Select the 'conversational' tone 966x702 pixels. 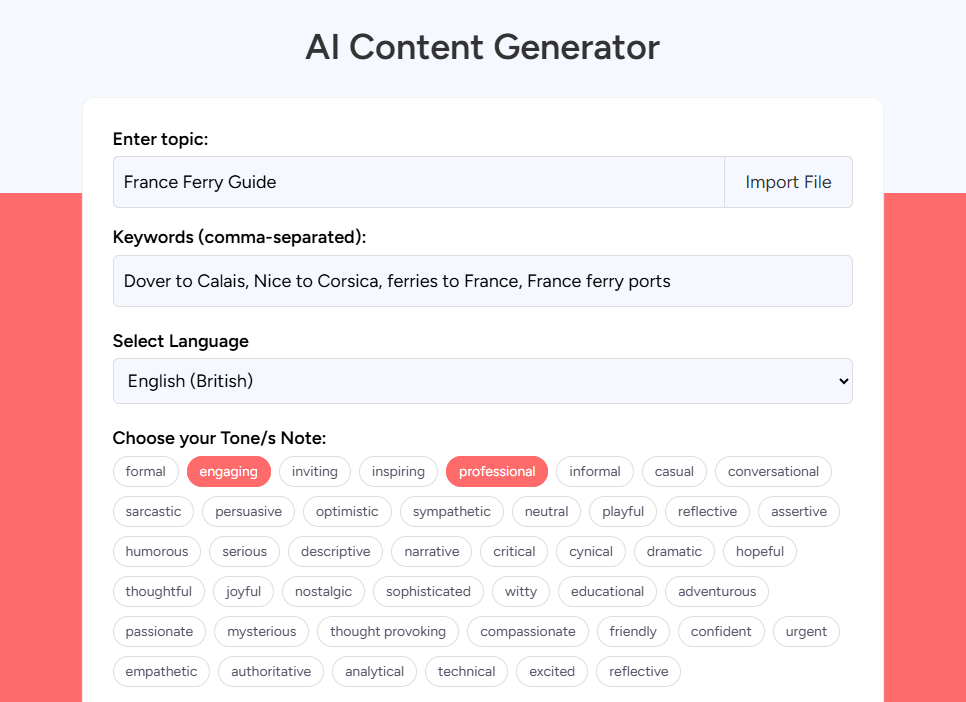pyautogui.click(x=772, y=471)
